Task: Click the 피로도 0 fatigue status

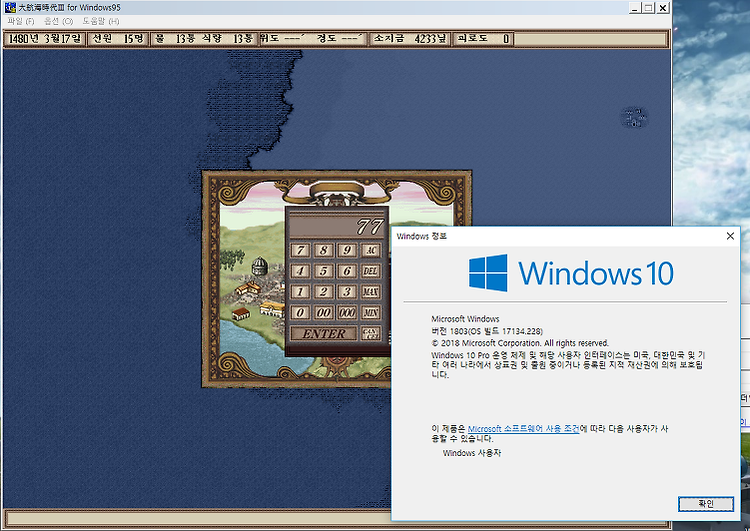Action: (483, 39)
